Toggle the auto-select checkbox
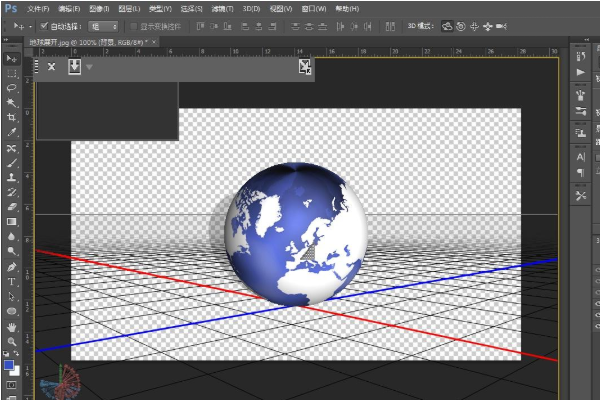600x400 pixels. click(x=45, y=25)
